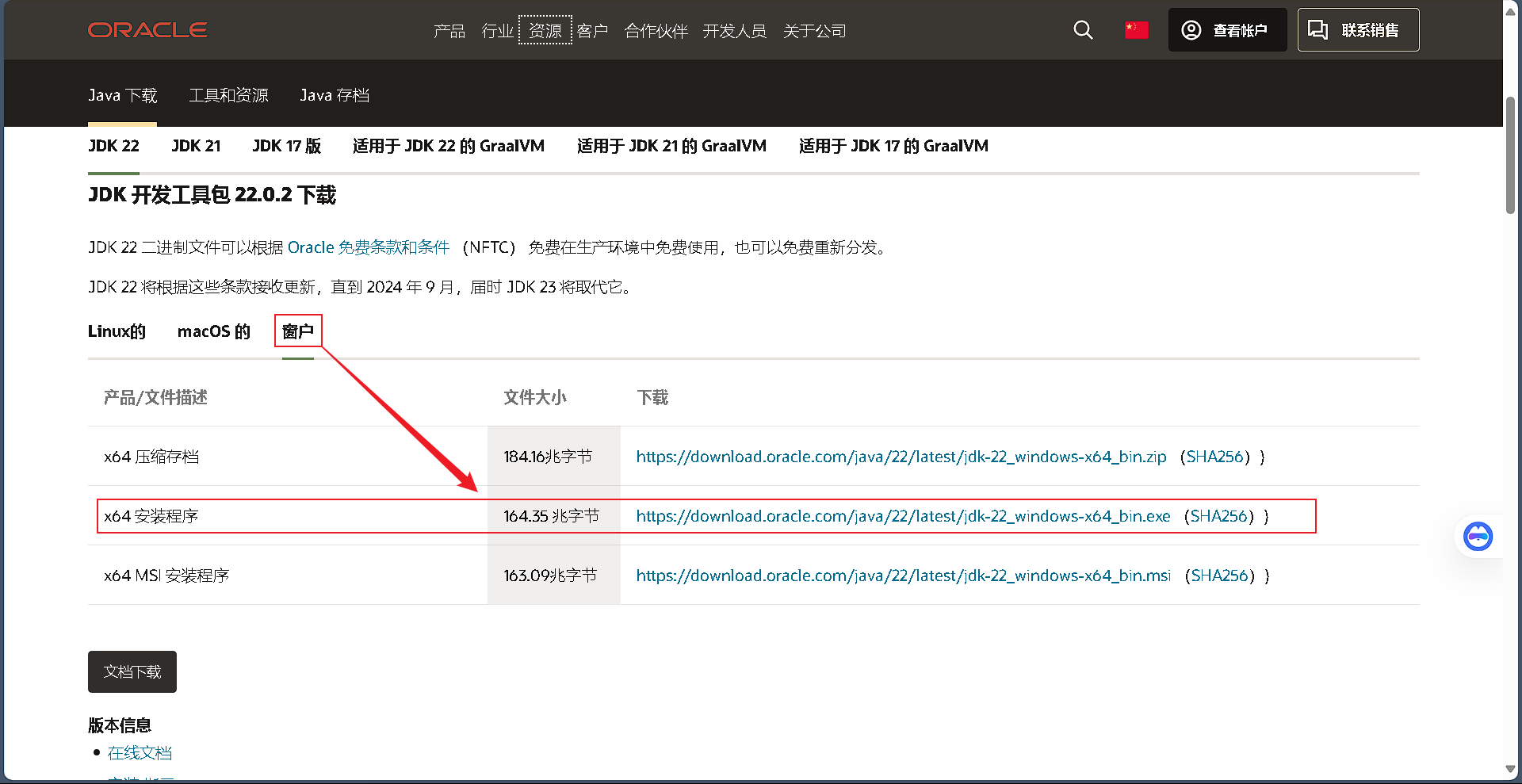Open the 开发人员 top menu

point(735,31)
